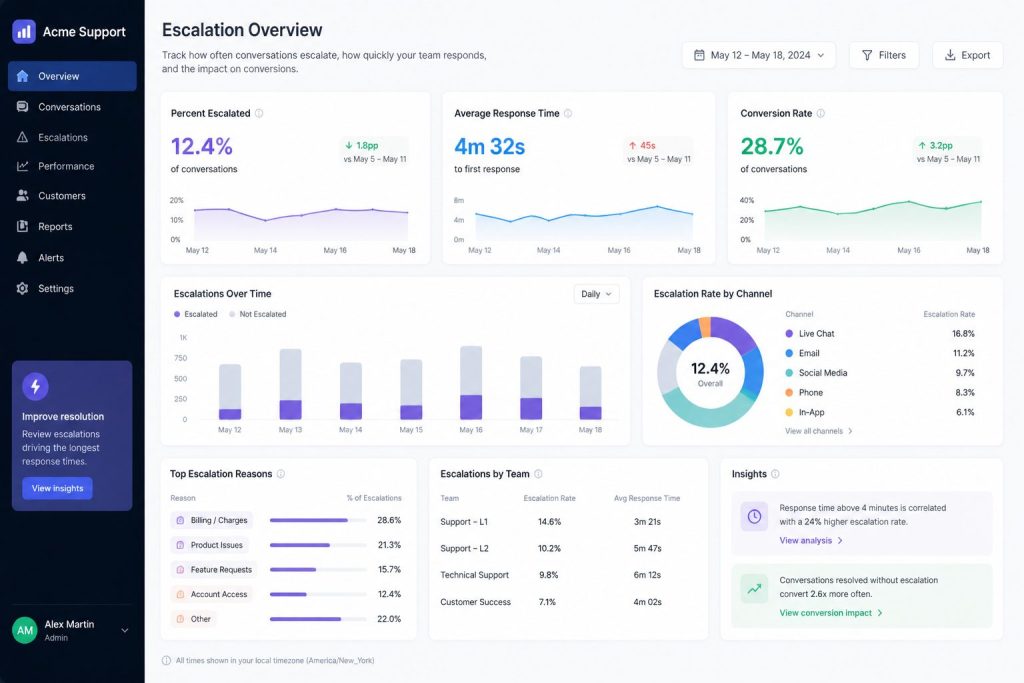Click the Export button
This screenshot has width=1024, height=683.
click(967, 56)
